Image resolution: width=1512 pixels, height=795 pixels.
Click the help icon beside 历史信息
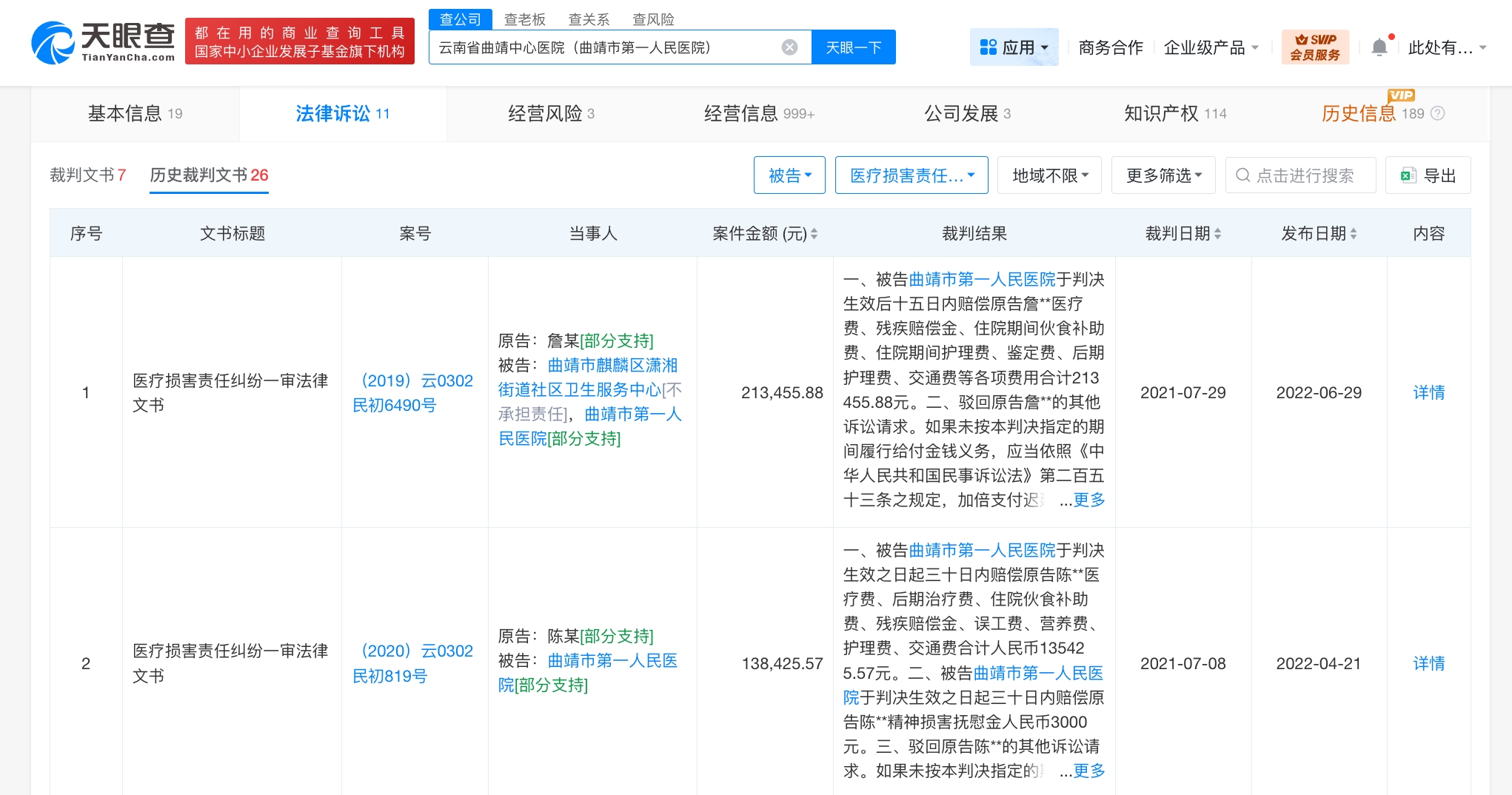[1437, 113]
